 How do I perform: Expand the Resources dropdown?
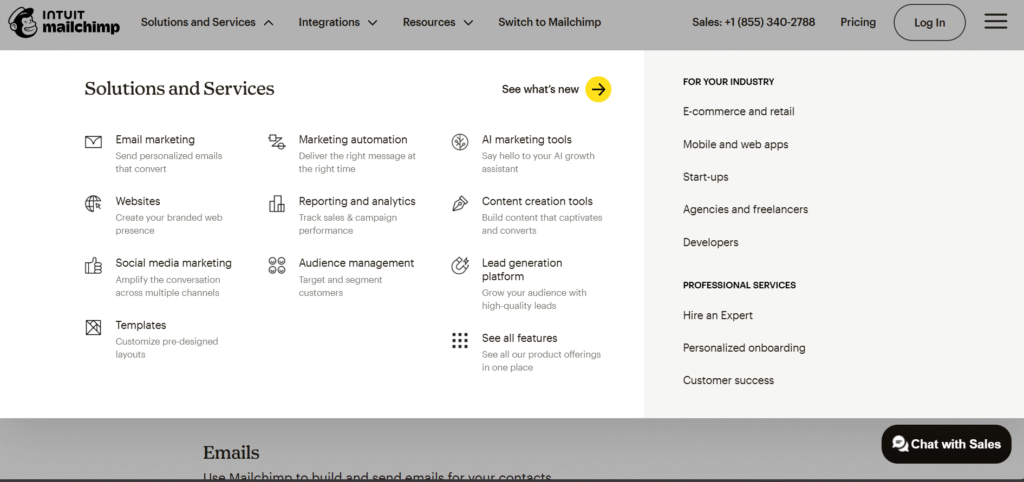pos(438,22)
